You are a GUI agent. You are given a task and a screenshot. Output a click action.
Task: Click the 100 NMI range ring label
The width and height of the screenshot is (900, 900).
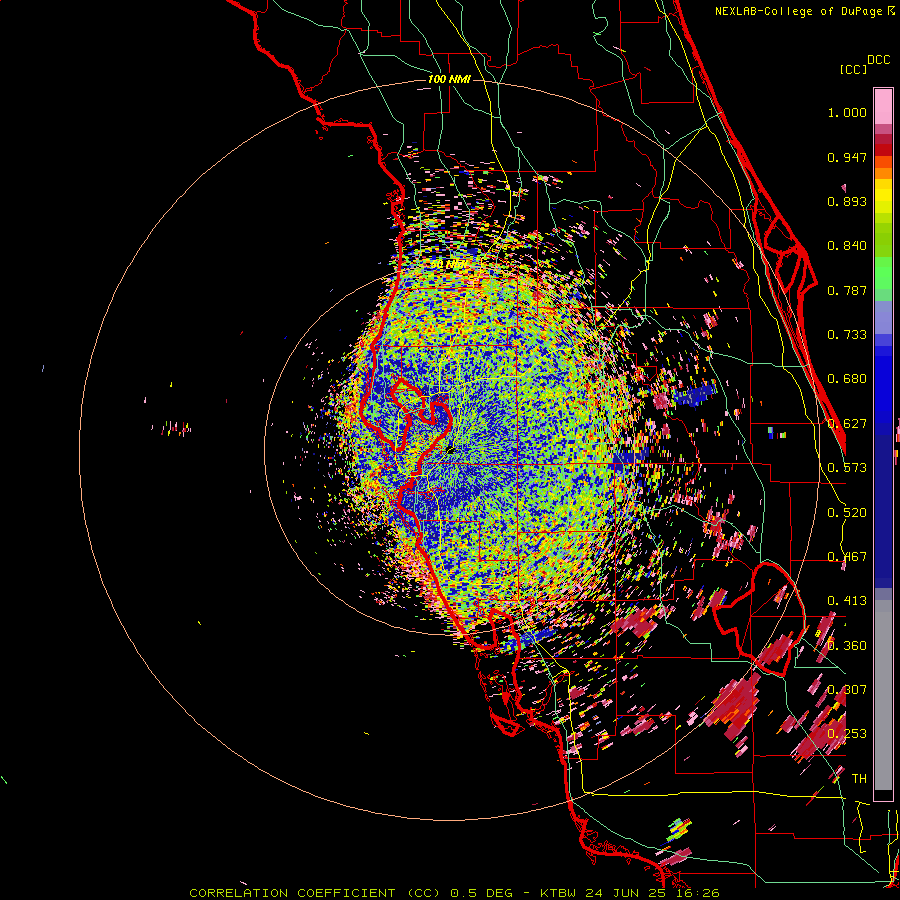(449, 79)
